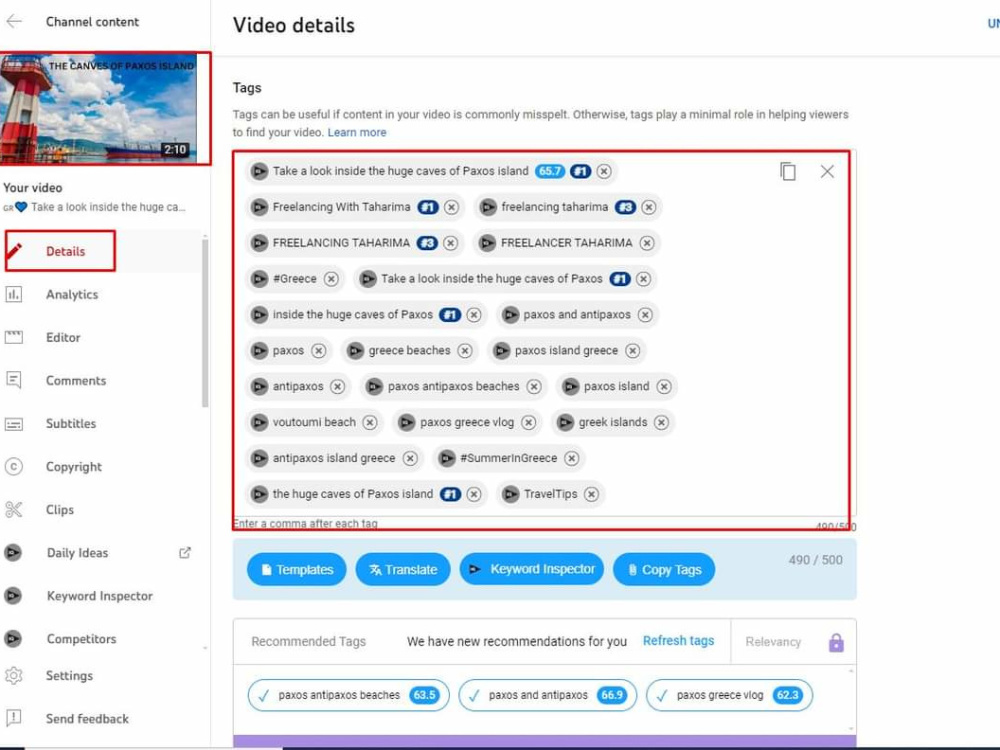Click the Refresh tags link
Screen dimensions: 1000x750
[679, 641]
